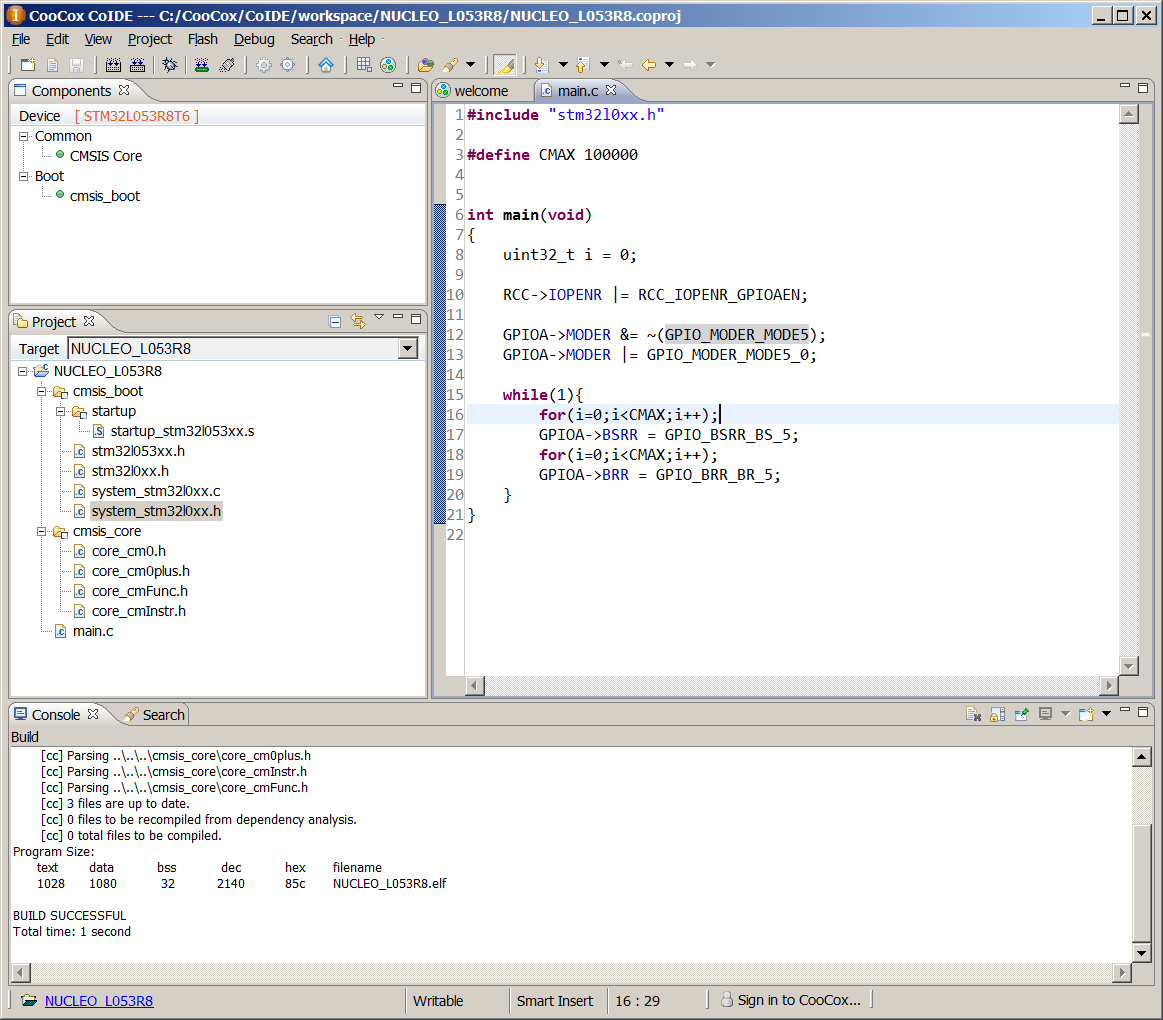The height and width of the screenshot is (1020, 1163).
Task: Collapse the Common node in Components
Action: (24, 136)
